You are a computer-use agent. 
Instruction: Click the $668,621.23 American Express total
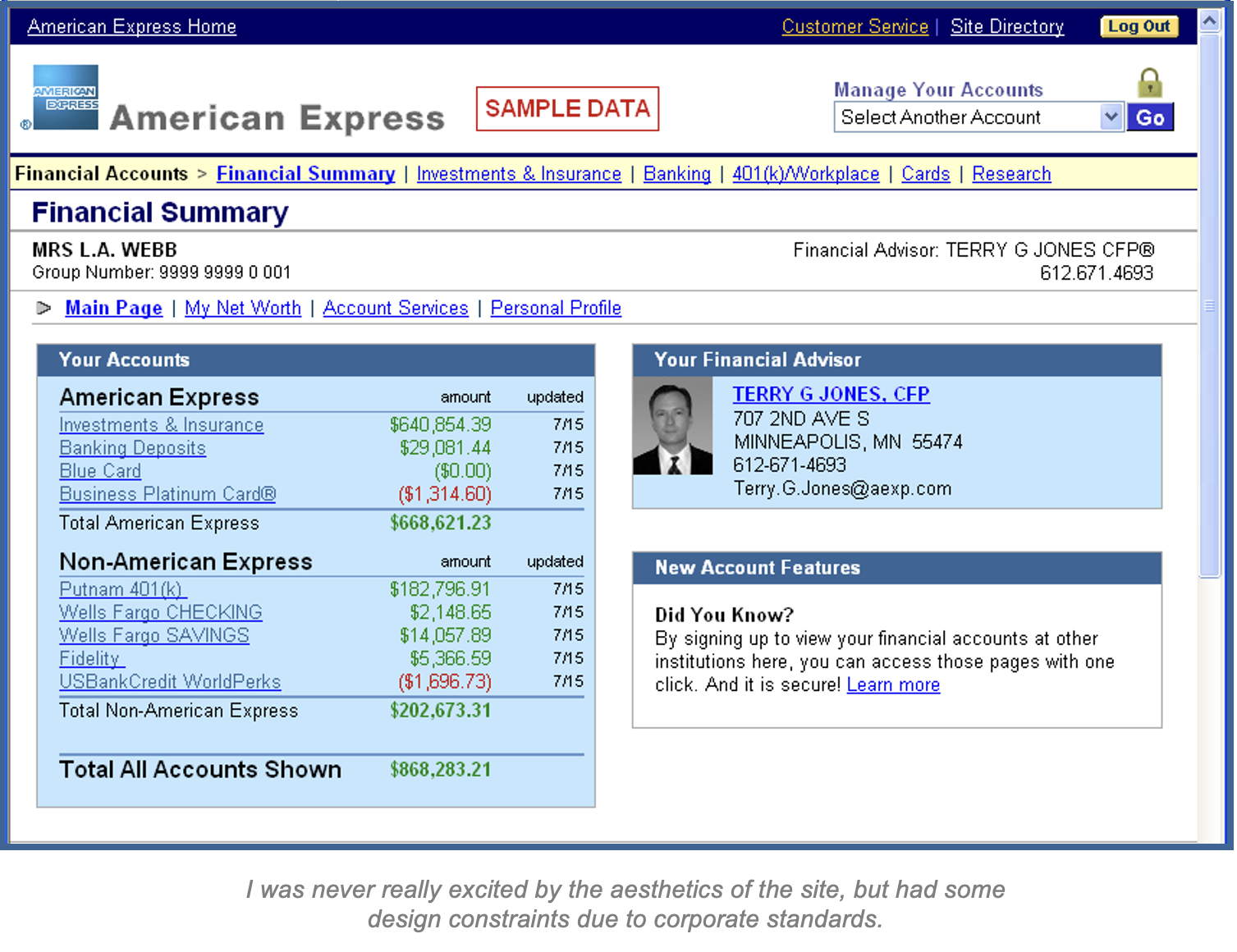coord(440,524)
